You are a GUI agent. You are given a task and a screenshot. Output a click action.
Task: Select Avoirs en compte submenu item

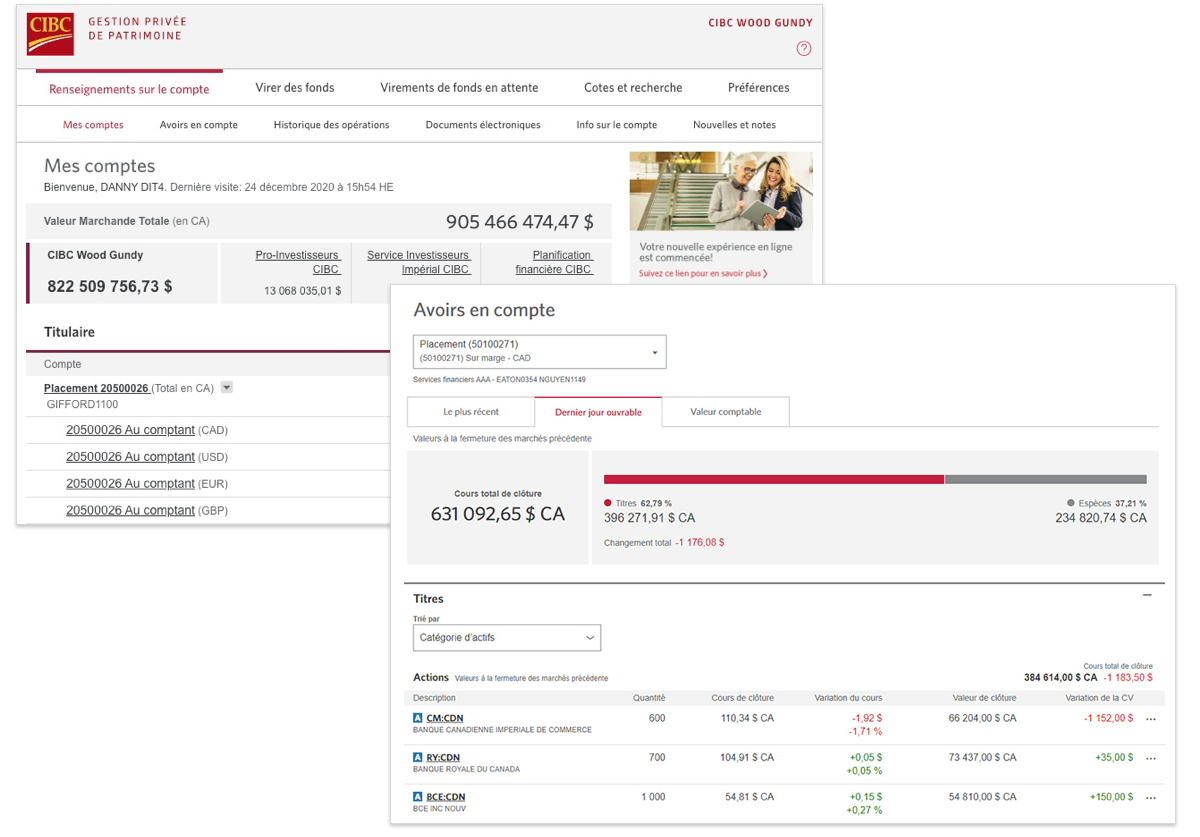tap(199, 125)
